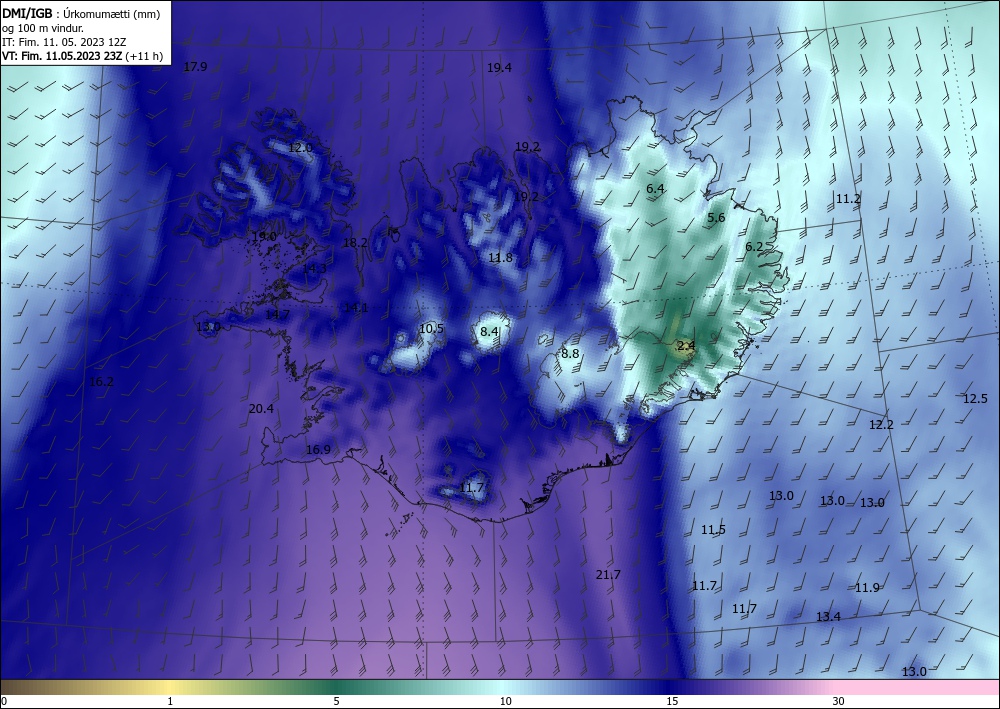Click the 13.4 value on the map
Screen dimensions: 1000x709
(x=828, y=617)
